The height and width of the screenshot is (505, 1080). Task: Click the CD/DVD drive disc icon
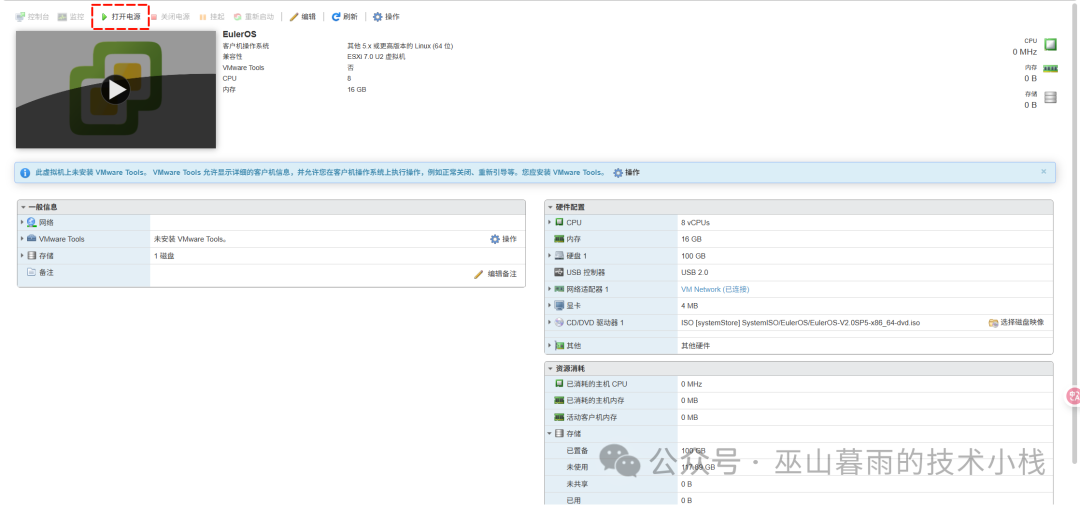point(559,322)
